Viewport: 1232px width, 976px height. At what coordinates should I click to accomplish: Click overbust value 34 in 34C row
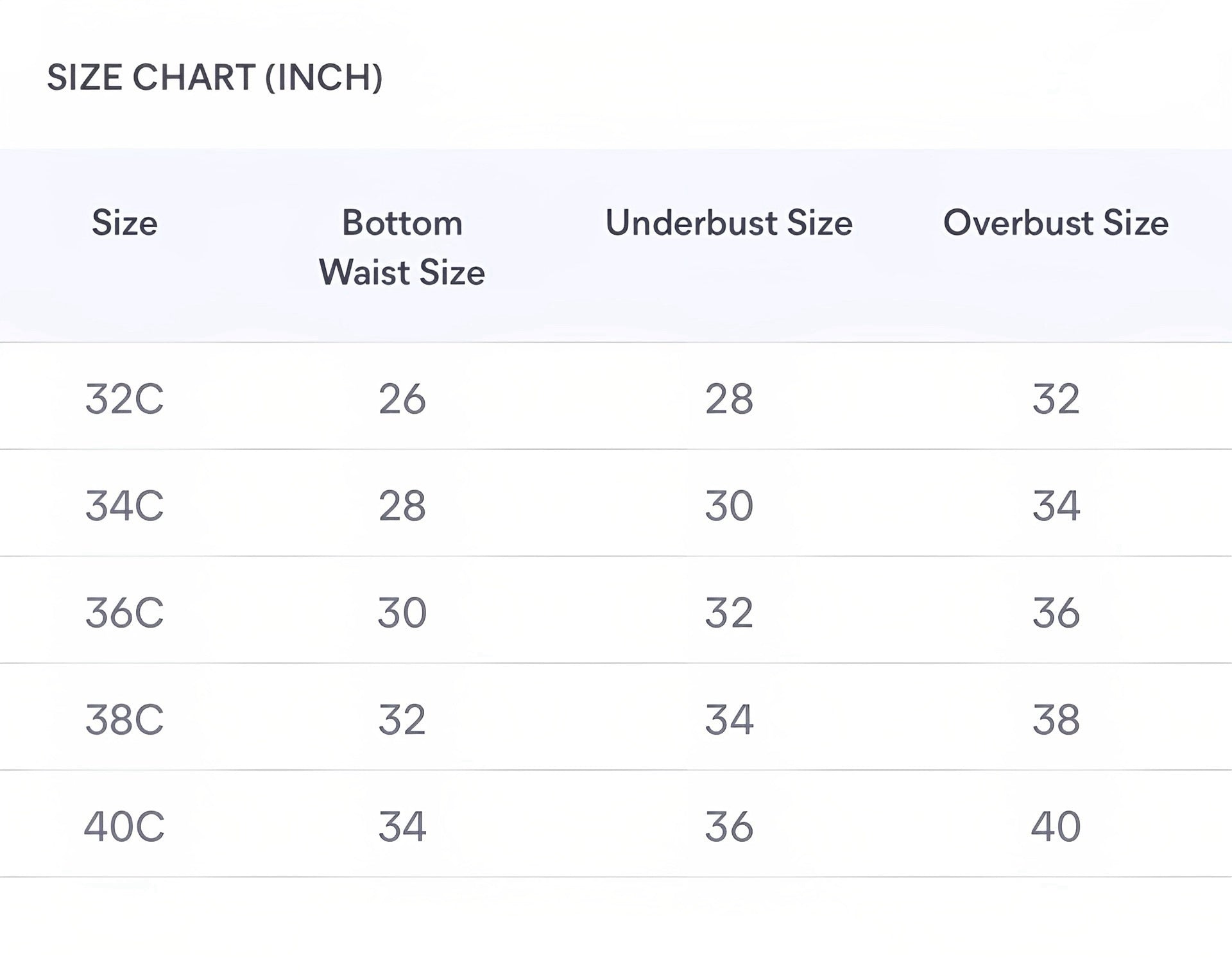[1056, 506]
